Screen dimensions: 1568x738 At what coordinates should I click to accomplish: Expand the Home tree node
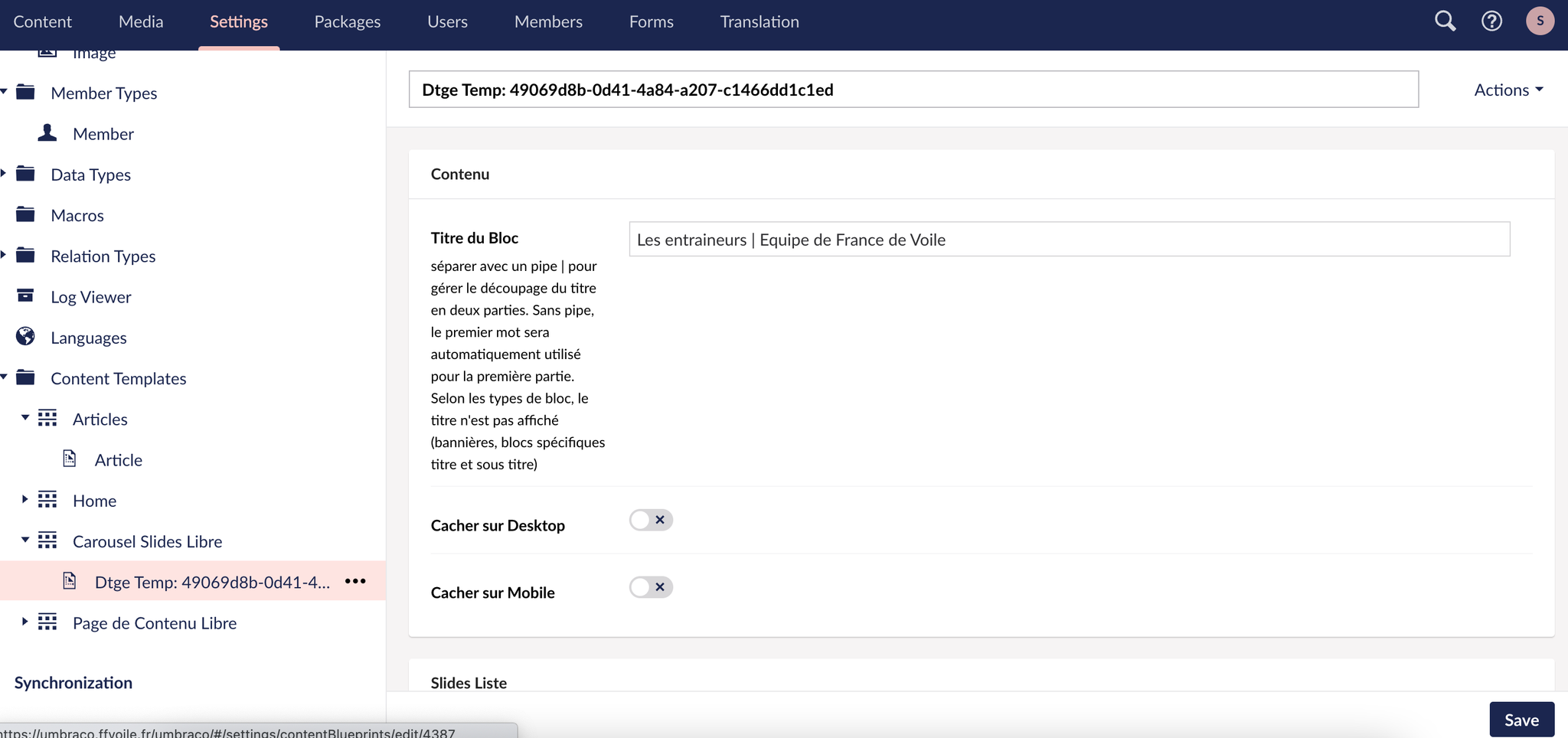(x=25, y=499)
